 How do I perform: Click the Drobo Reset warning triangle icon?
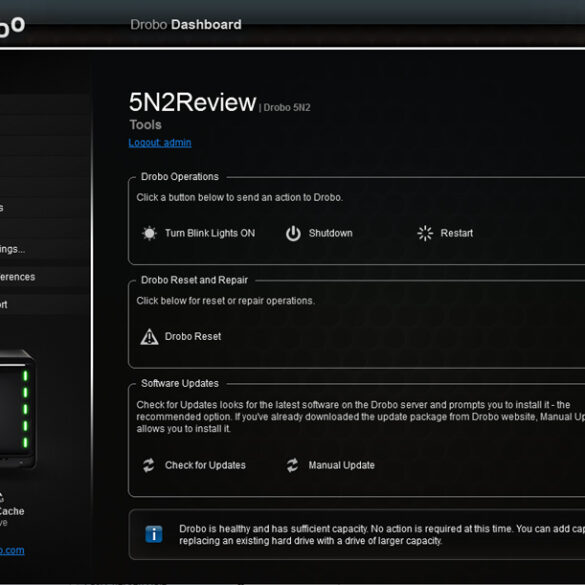[149, 337]
